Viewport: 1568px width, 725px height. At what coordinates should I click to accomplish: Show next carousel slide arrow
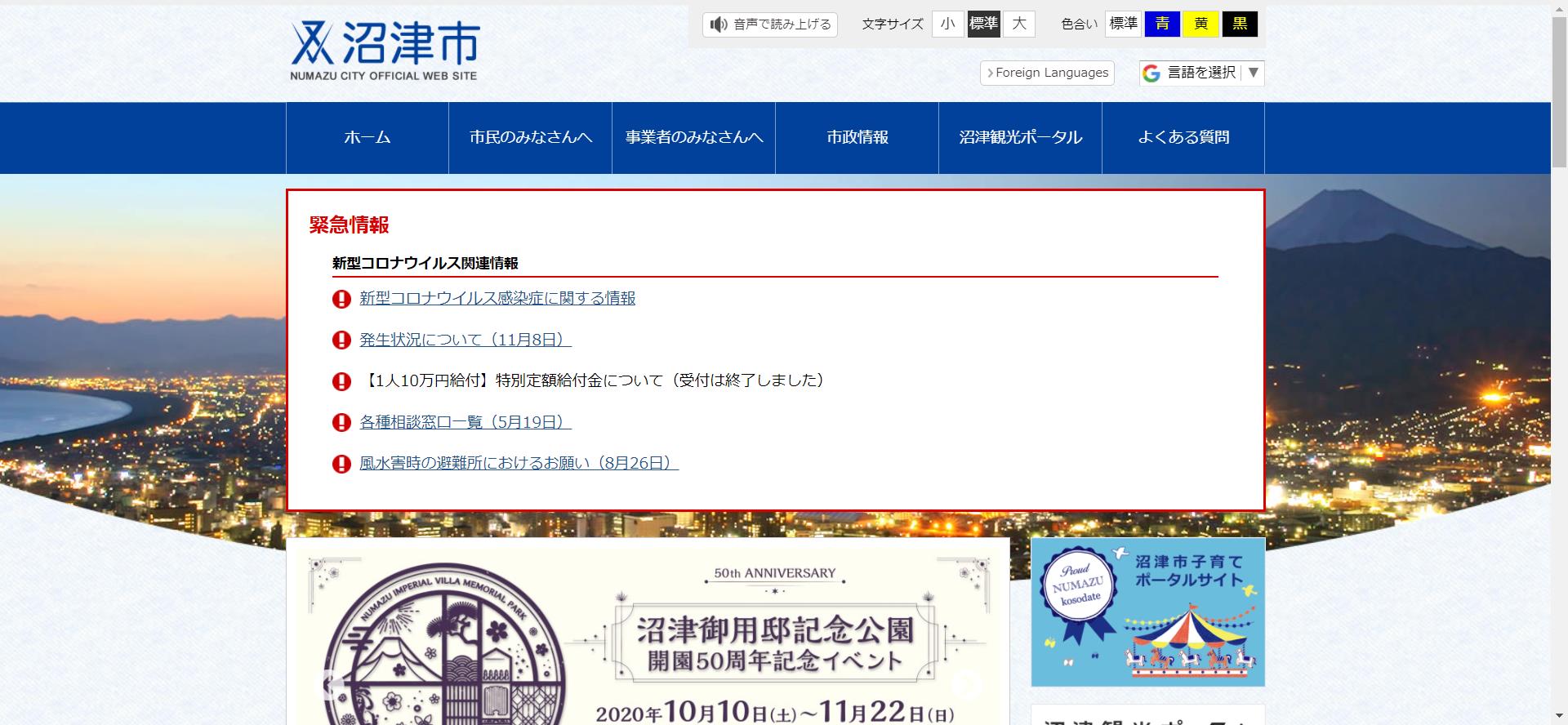click(x=966, y=684)
